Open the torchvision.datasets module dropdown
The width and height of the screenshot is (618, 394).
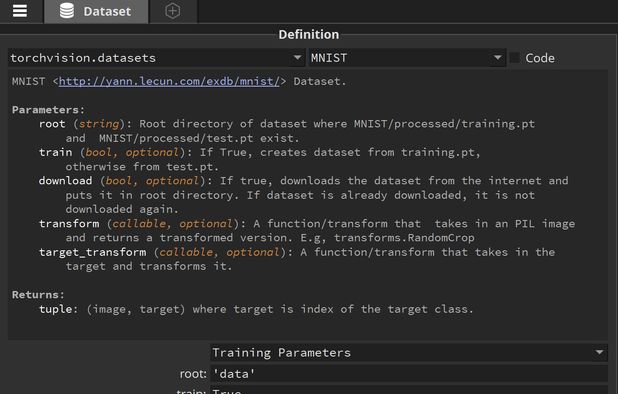(x=156, y=58)
